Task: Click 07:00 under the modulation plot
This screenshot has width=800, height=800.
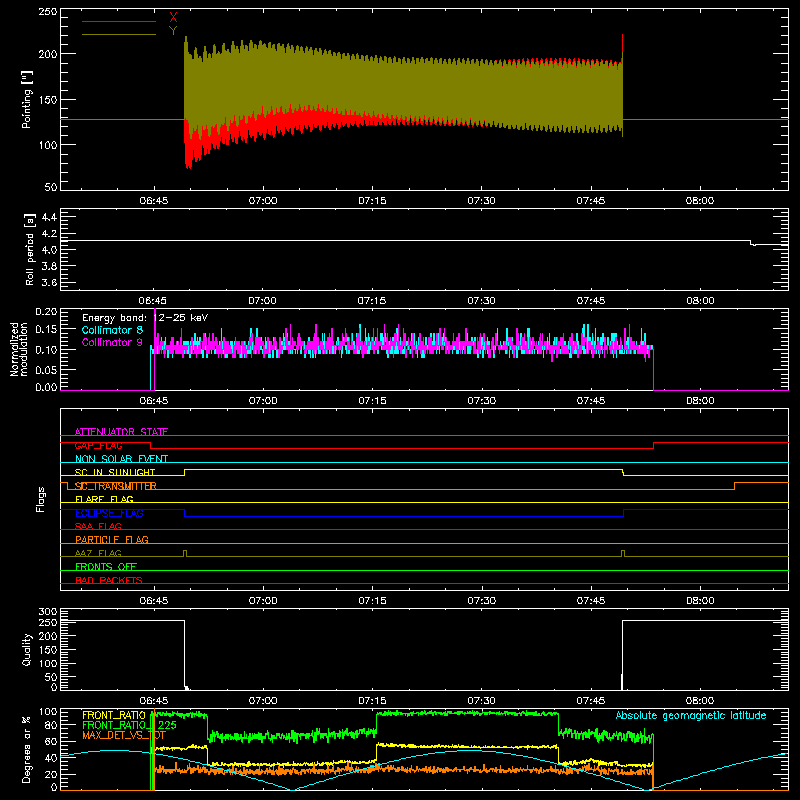Action: (263, 401)
